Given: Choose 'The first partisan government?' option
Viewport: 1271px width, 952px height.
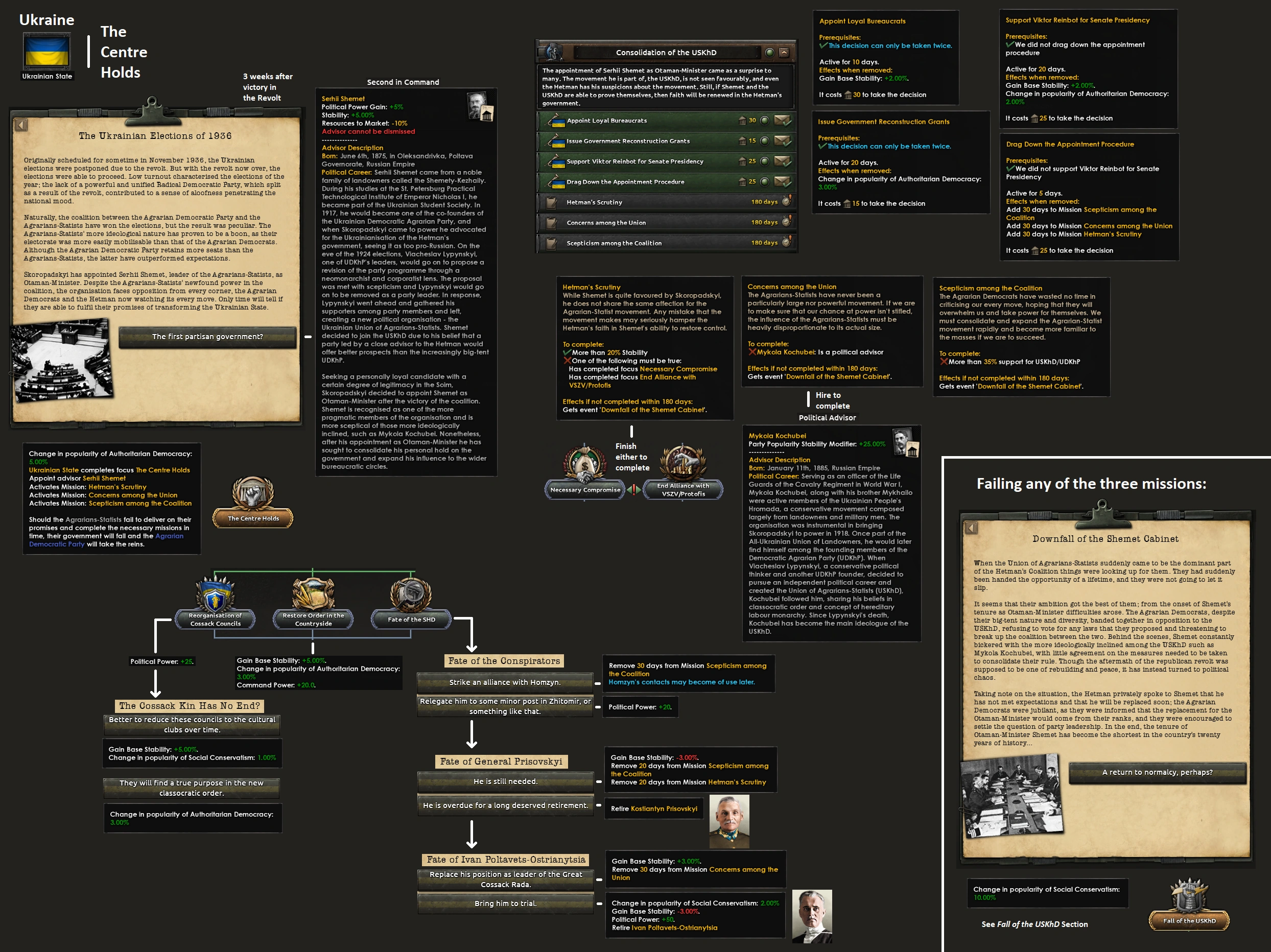Looking at the screenshot, I should pos(207,337).
